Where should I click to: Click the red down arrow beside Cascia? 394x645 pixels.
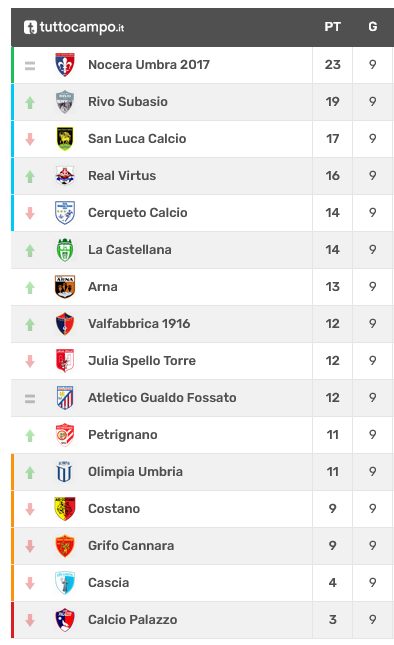[x=30, y=583]
